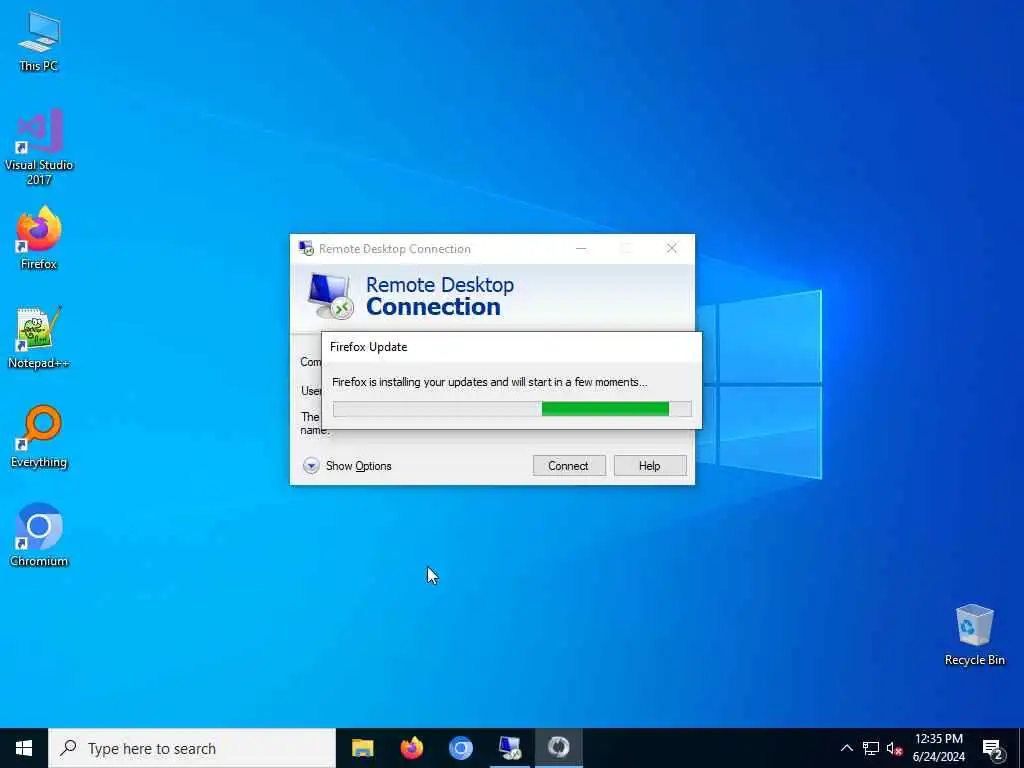Select Visual Studio 2017 desktop shortcut
Screen dimensions: 1024x768
[x=39, y=147]
